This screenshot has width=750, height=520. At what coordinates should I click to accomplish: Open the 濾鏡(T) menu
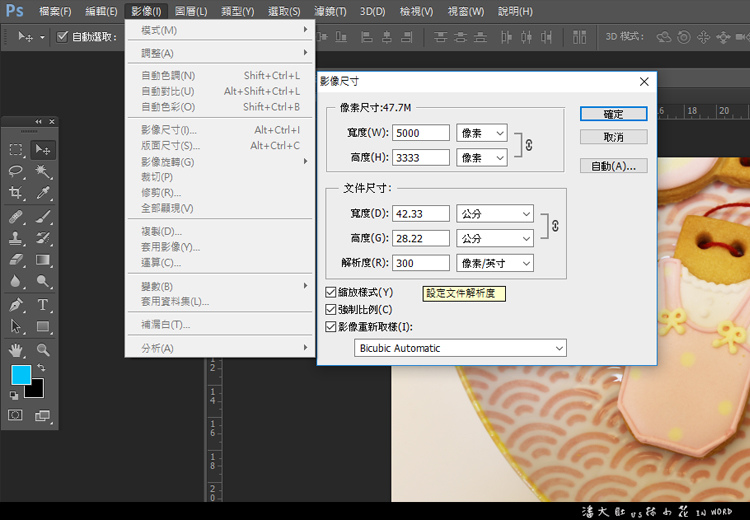coord(330,11)
